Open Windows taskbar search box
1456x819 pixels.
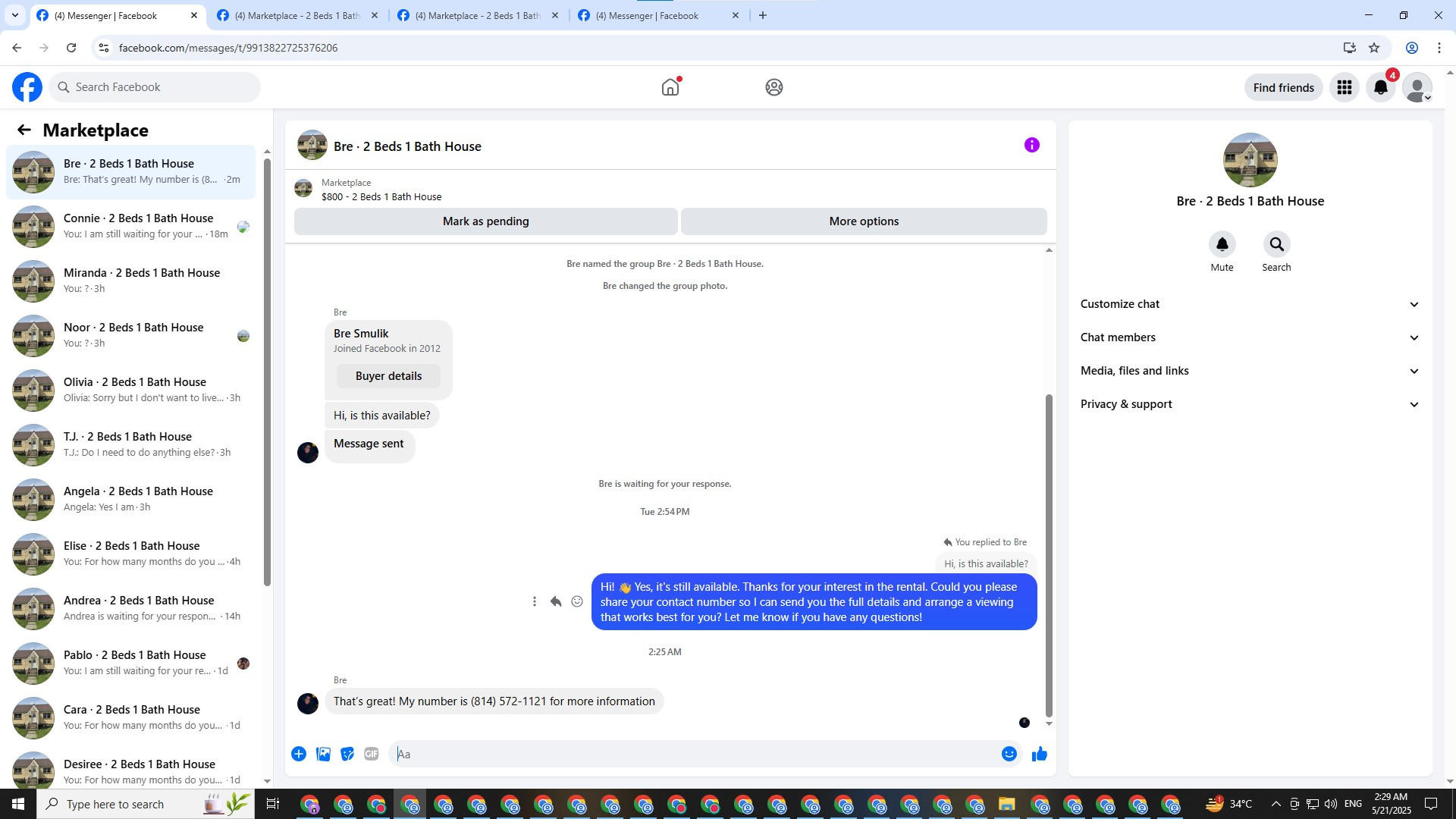pos(146,804)
